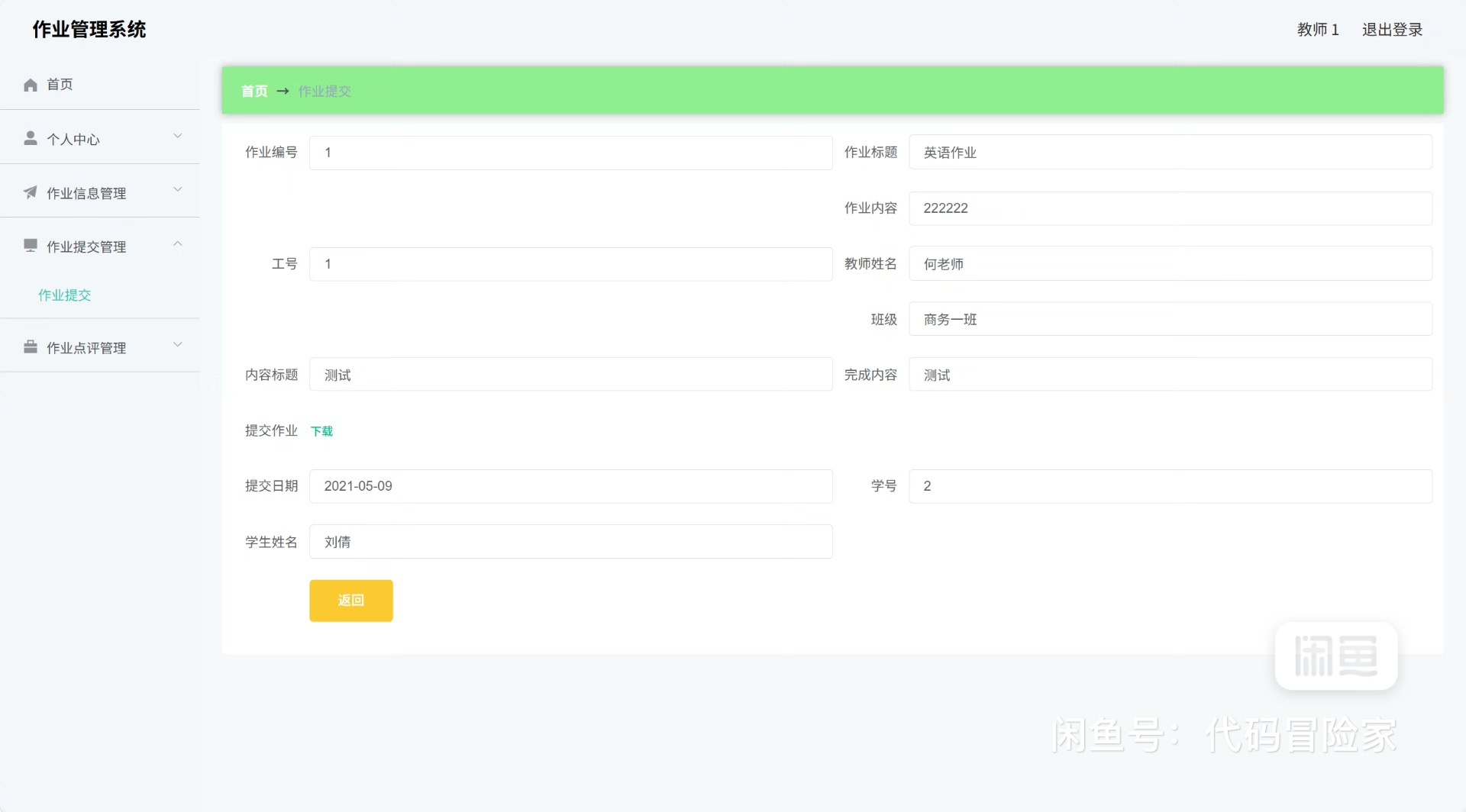
Task: Click the paper plane icon for 作业信息管理
Action: coord(31,192)
